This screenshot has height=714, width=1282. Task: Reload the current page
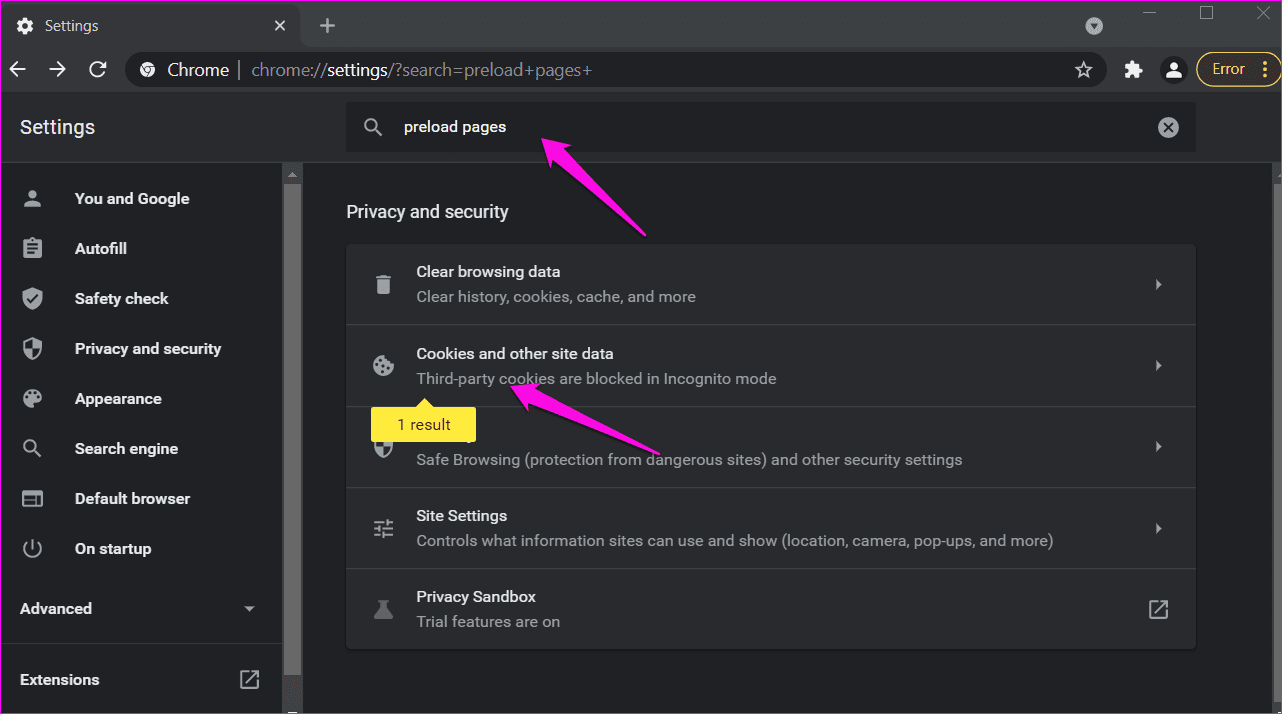[x=98, y=69]
